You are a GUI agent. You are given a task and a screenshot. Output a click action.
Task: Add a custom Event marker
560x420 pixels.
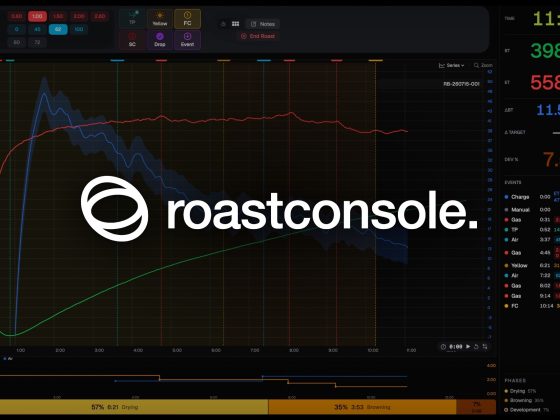pos(187,40)
